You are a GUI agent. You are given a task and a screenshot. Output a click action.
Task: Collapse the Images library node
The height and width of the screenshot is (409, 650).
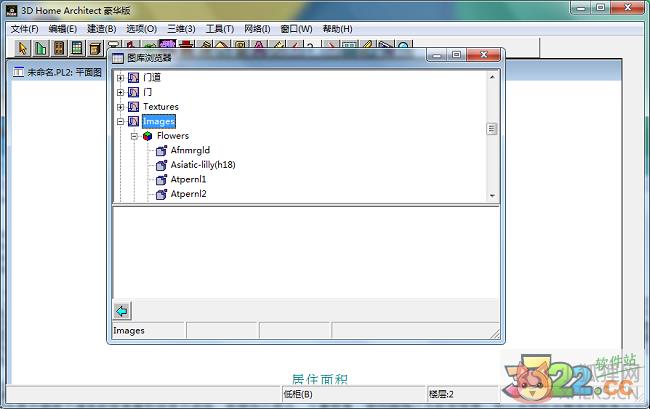click(120, 121)
